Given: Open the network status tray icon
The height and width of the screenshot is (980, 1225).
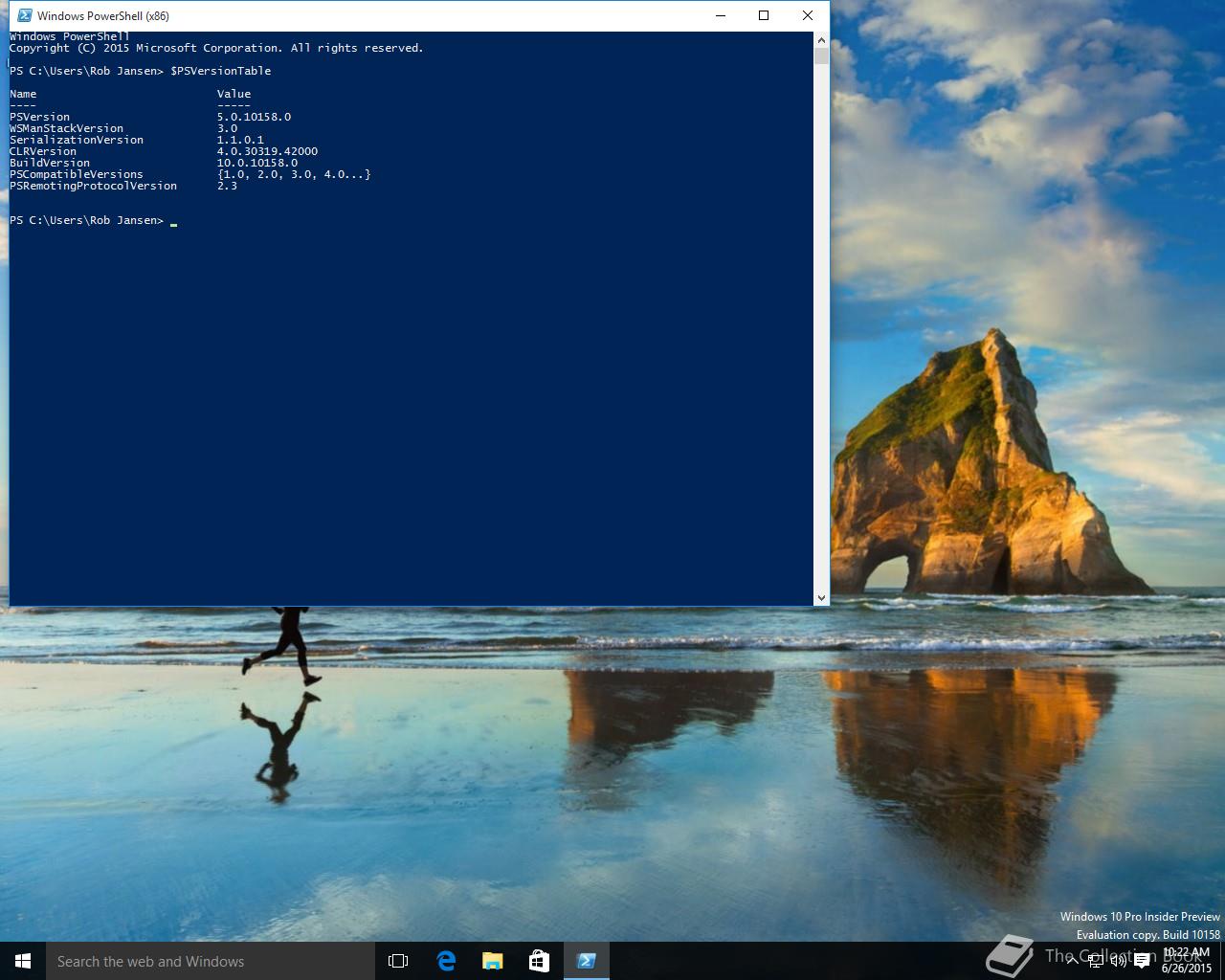Looking at the screenshot, I should [x=1095, y=961].
